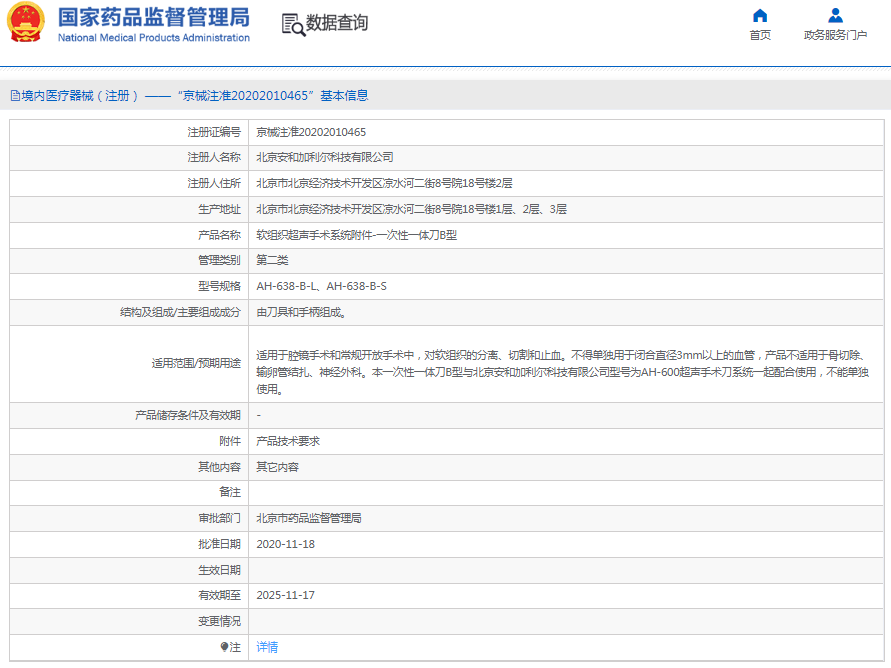Open 数据查询 heading
Viewport: 891px width, 668px height.
pos(337,23)
